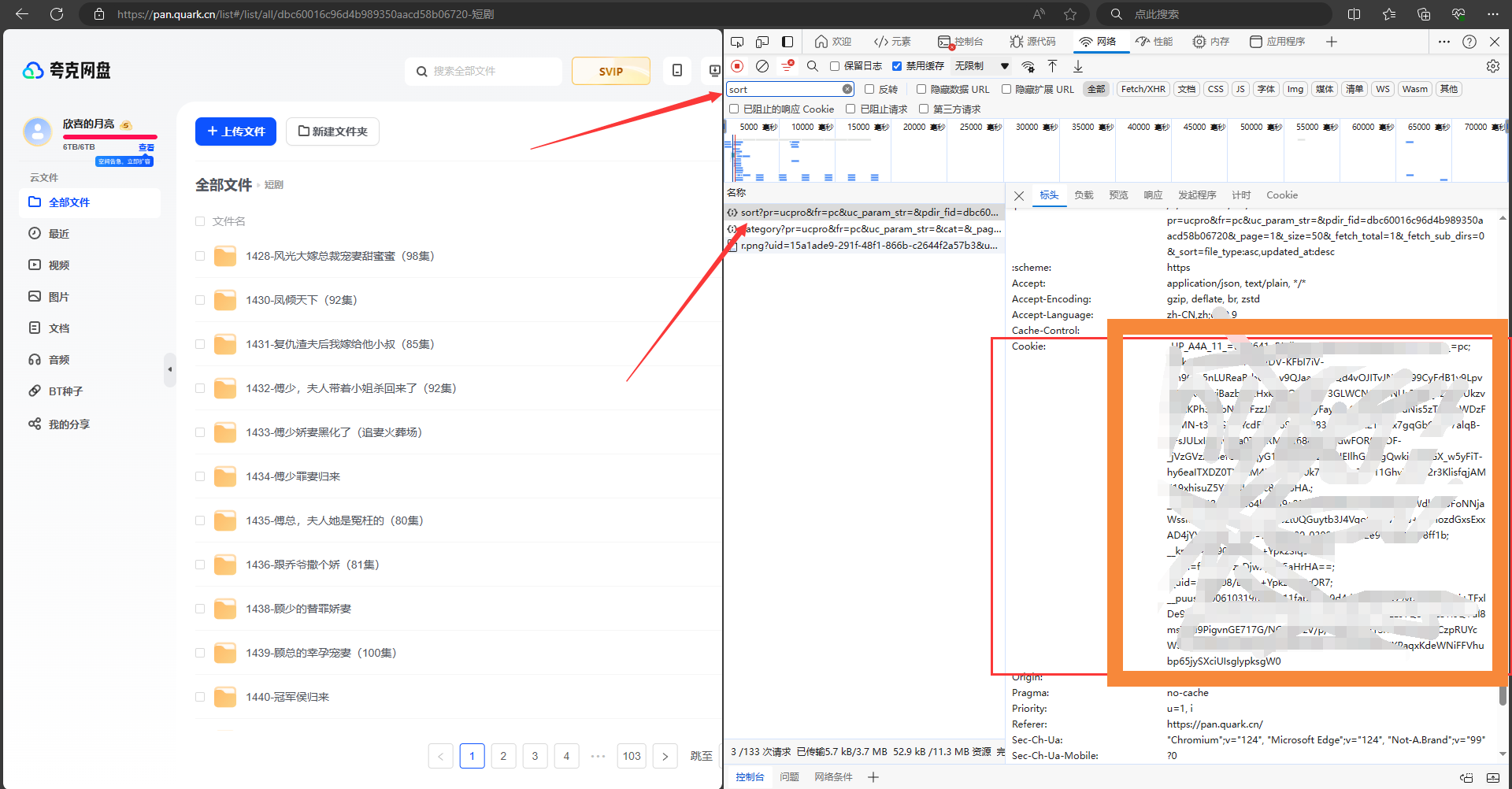Select all files via 文件名 checkbox
The width and height of the screenshot is (1512, 789).
pos(200,221)
